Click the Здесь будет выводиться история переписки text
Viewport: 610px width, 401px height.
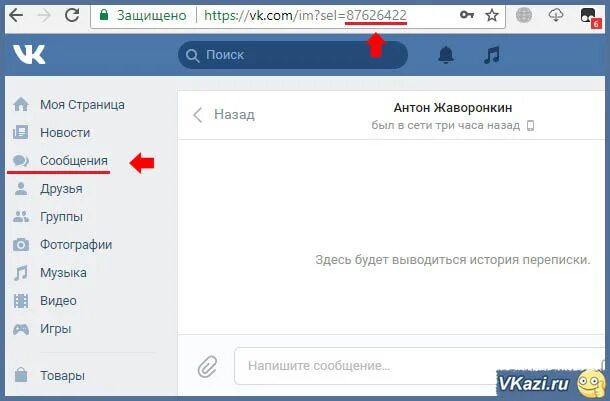point(453,260)
